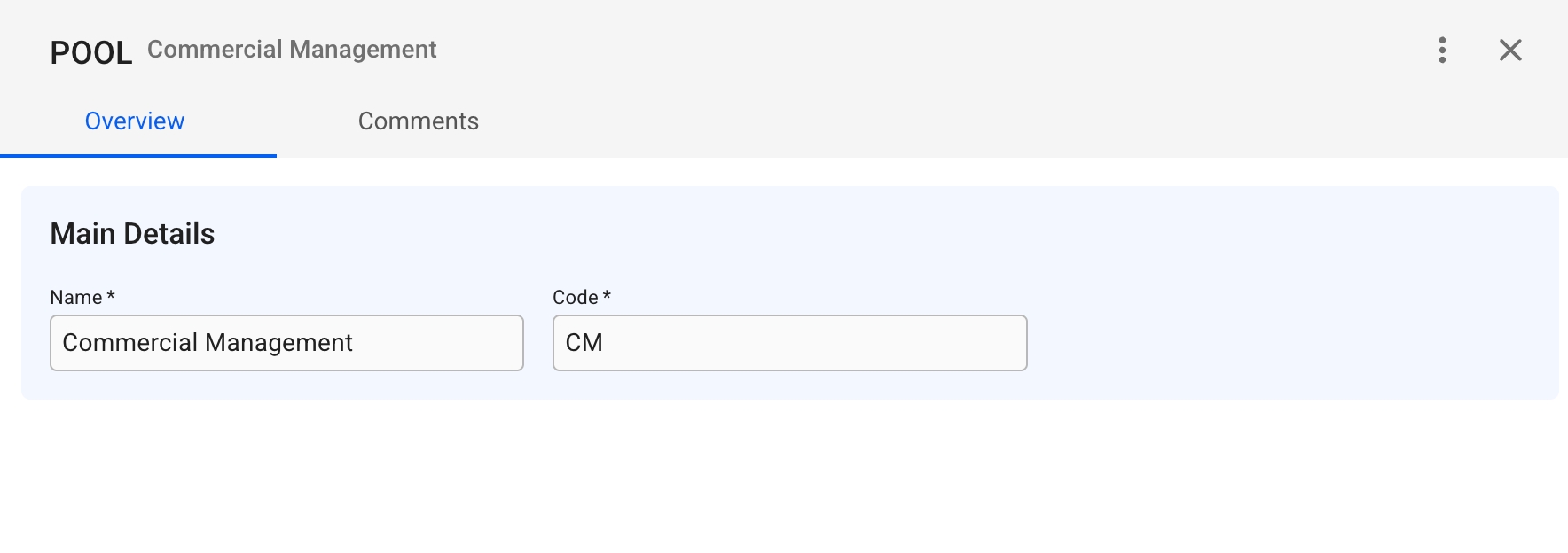Click the Code field label
The height and width of the screenshot is (553, 1568).
pos(576,298)
